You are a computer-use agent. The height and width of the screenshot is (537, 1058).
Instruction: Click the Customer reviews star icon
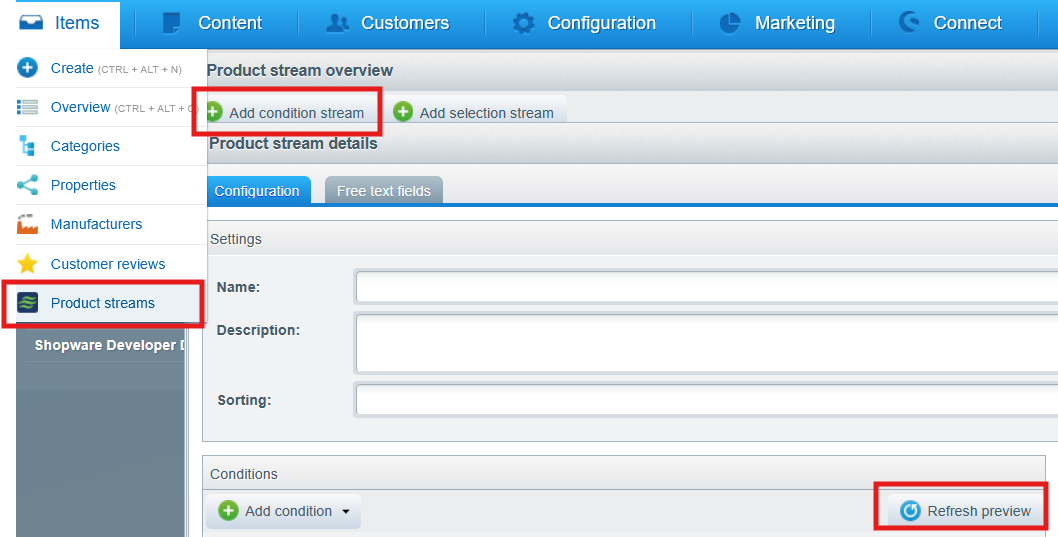pos(28,264)
